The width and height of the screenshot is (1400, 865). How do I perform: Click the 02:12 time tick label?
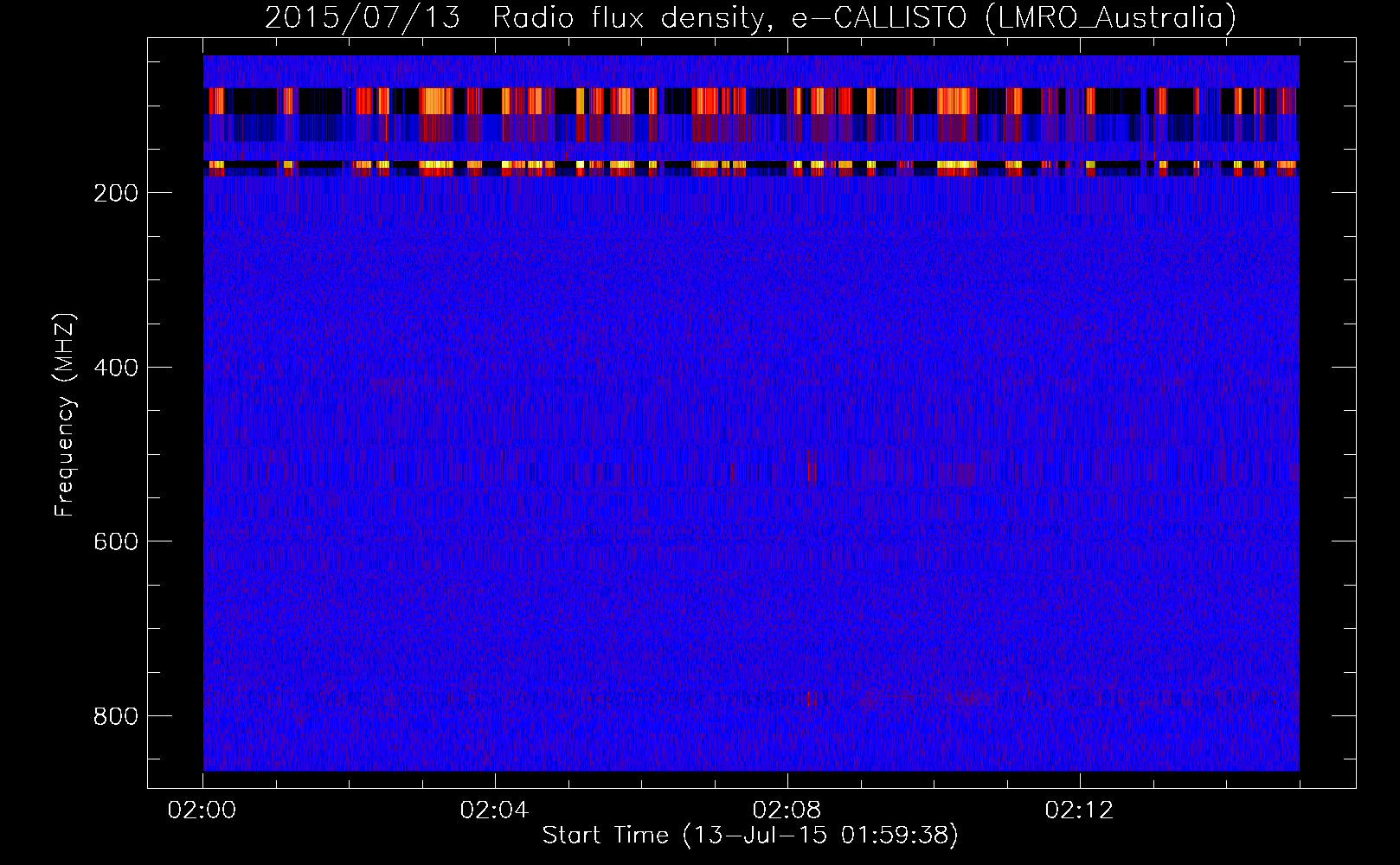pyautogui.click(x=1080, y=811)
